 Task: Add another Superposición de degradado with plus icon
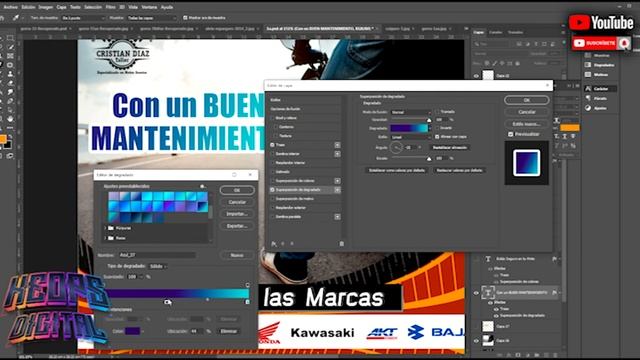pyautogui.click(x=337, y=190)
